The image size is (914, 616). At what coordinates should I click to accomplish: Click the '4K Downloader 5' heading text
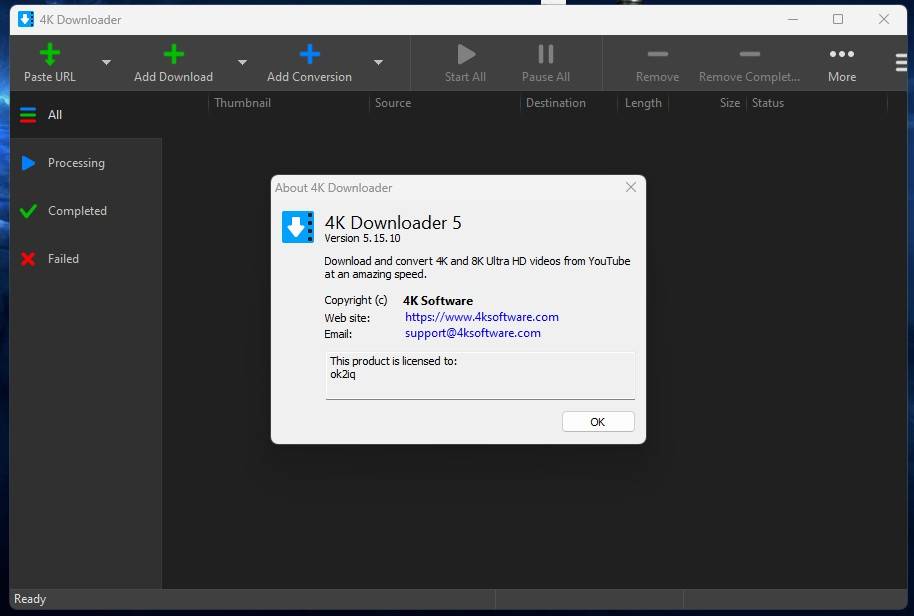point(393,223)
